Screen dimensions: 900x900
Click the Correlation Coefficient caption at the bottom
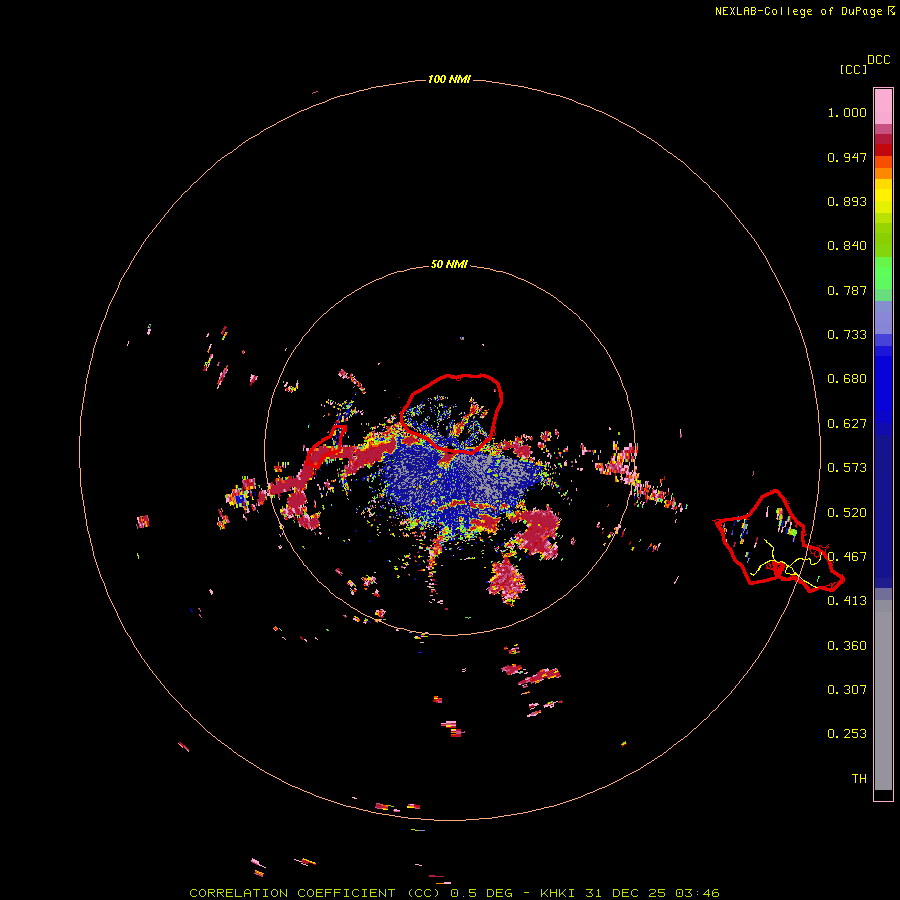[454, 893]
